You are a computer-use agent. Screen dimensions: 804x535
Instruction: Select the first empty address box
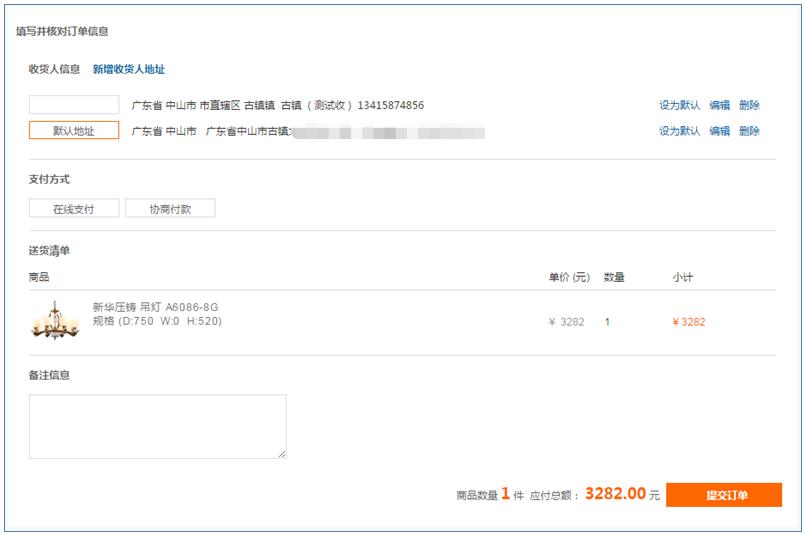(x=74, y=105)
